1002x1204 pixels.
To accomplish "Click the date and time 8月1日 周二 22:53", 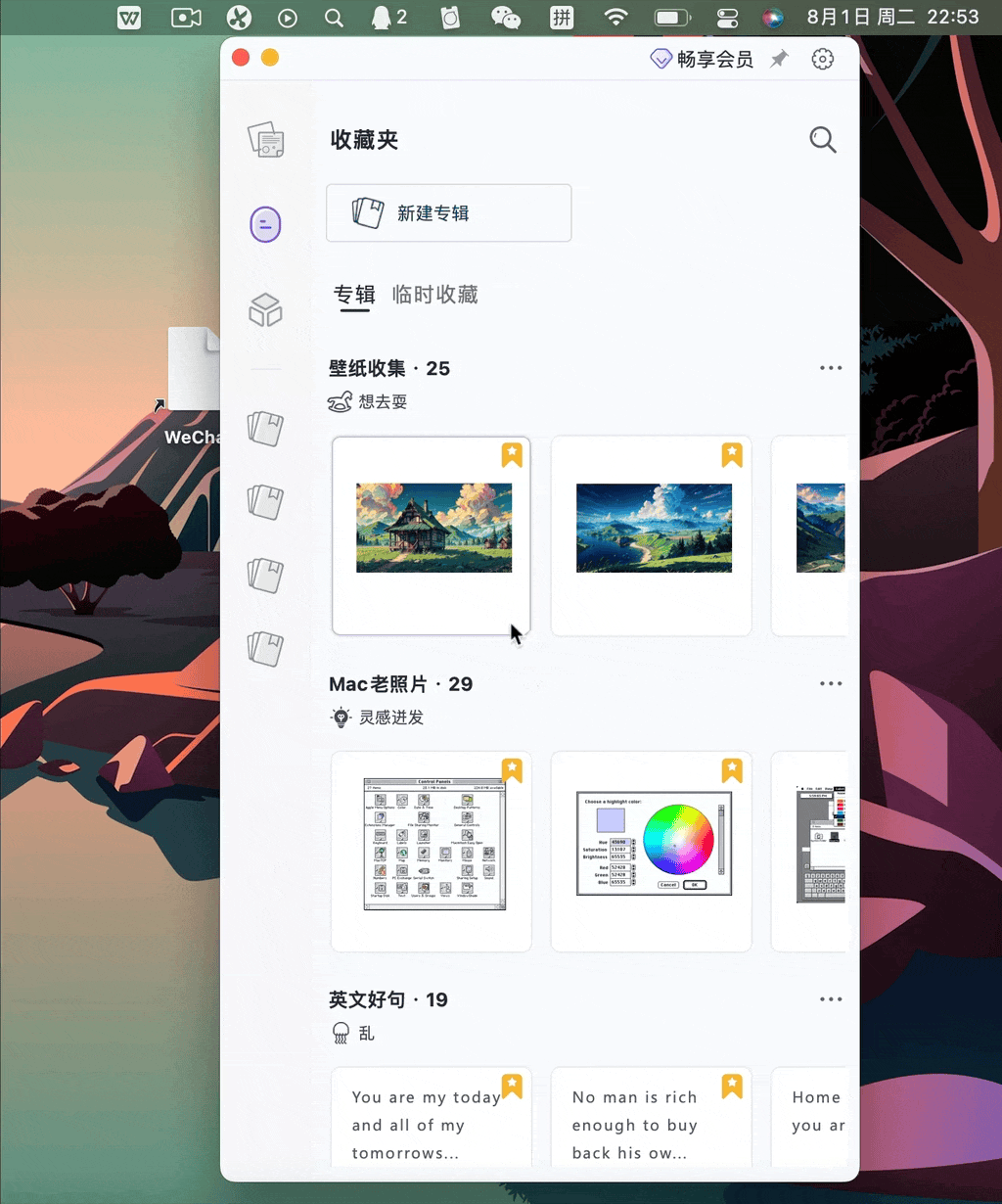I will [x=892, y=17].
